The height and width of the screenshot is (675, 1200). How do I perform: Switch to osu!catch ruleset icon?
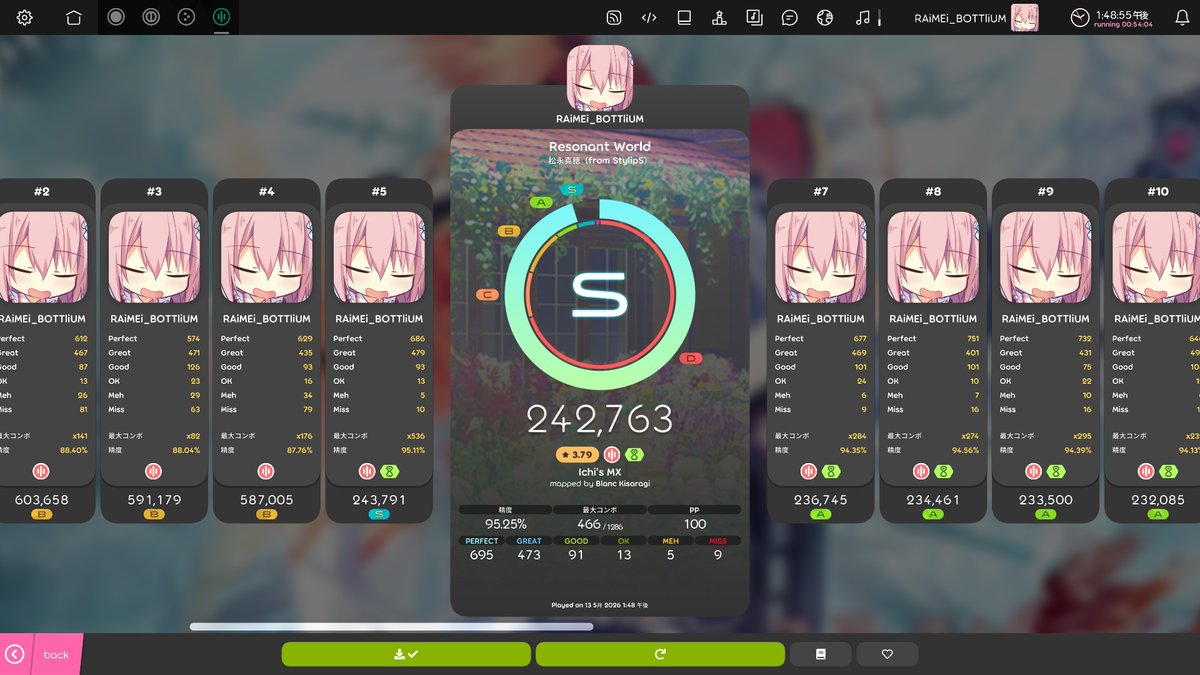tap(185, 17)
